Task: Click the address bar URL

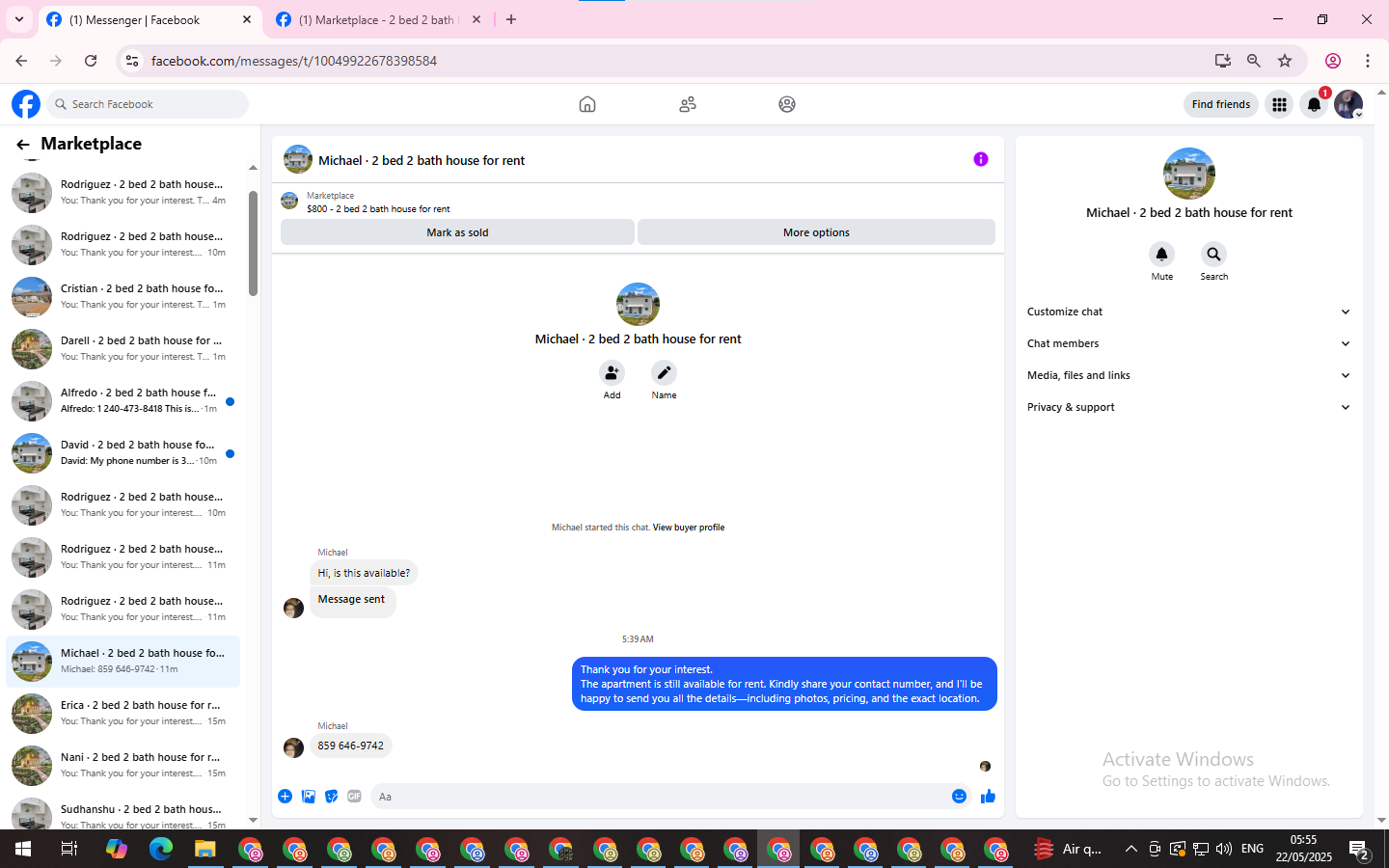Action: tap(293, 61)
